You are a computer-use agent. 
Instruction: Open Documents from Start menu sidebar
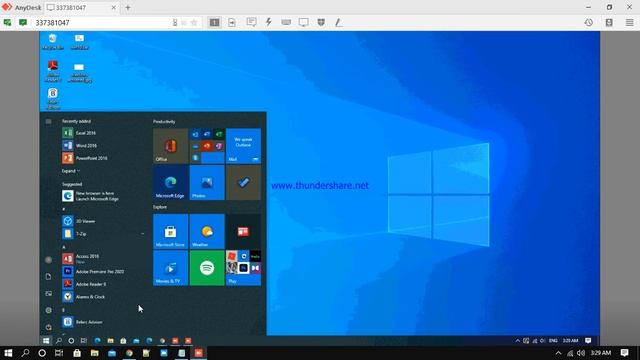tap(48, 277)
